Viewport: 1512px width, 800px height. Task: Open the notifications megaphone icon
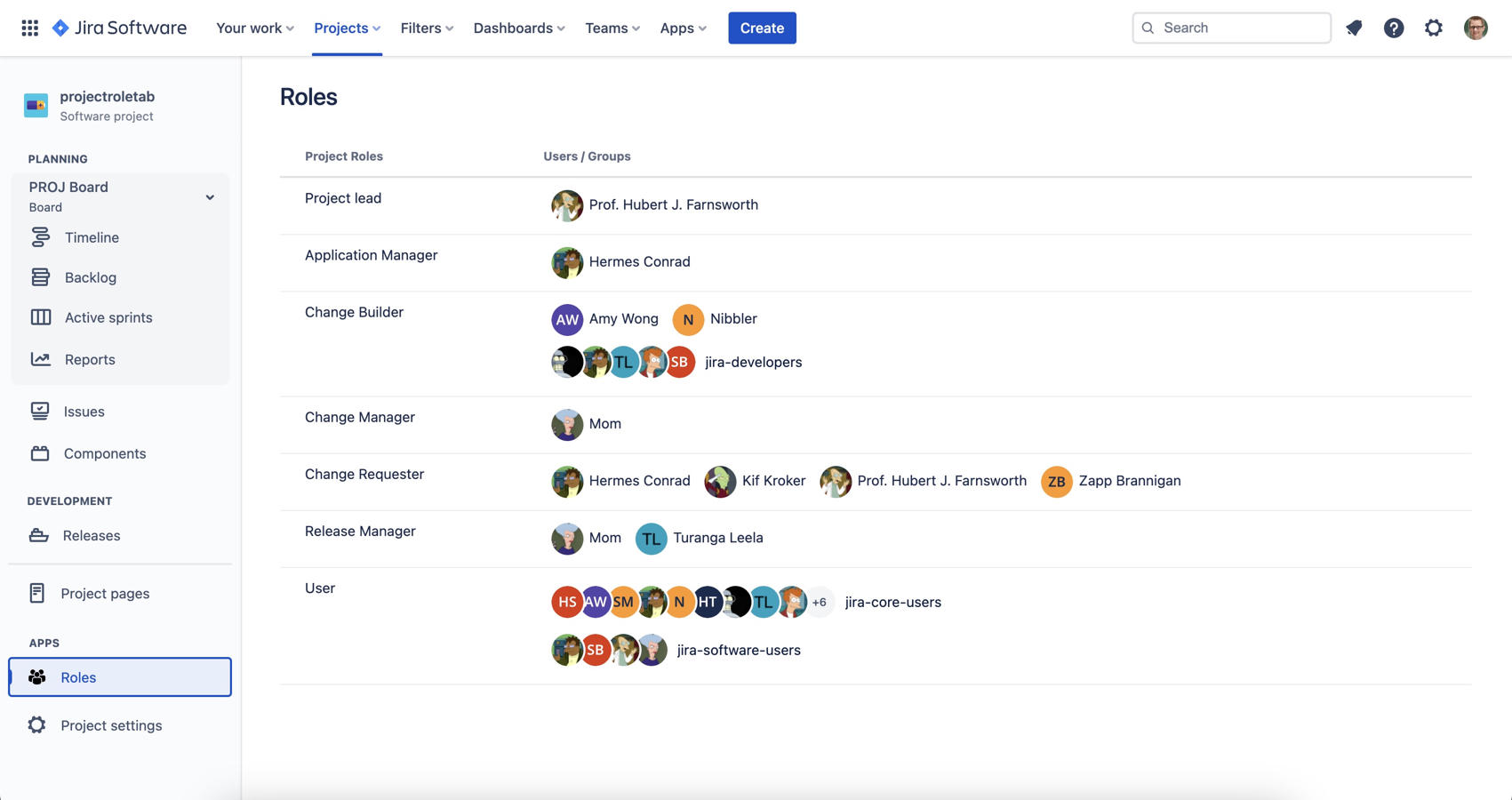point(1354,28)
